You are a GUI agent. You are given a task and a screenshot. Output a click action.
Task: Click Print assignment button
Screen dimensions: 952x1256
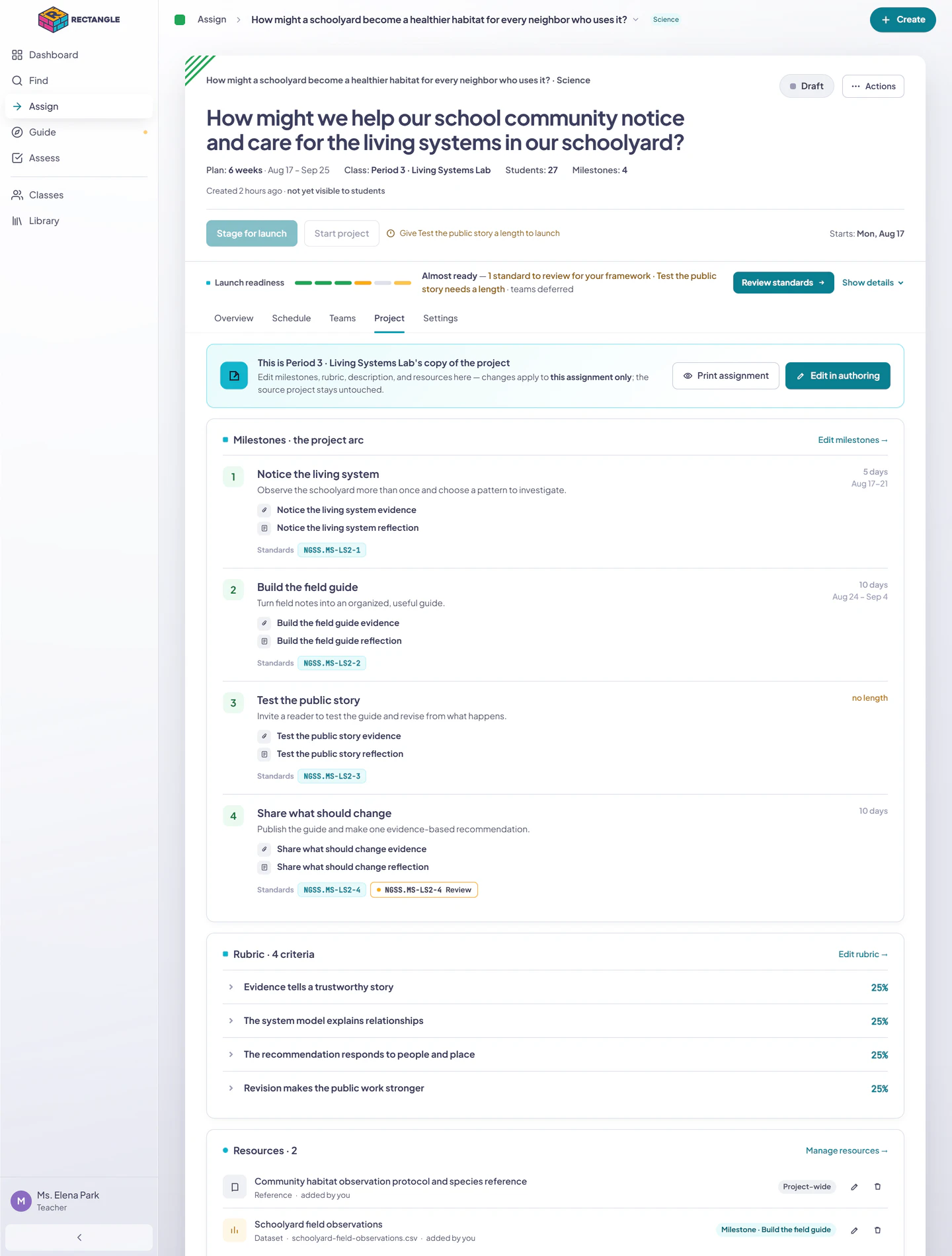[x=726, y=376]
